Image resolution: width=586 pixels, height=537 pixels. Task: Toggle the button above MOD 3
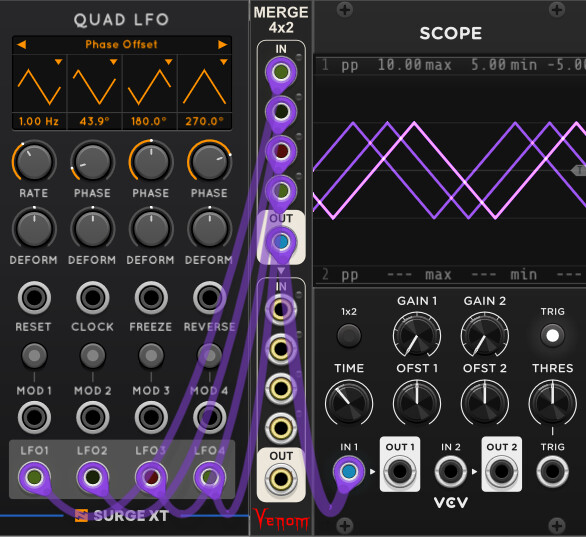(x=151, y=355)
